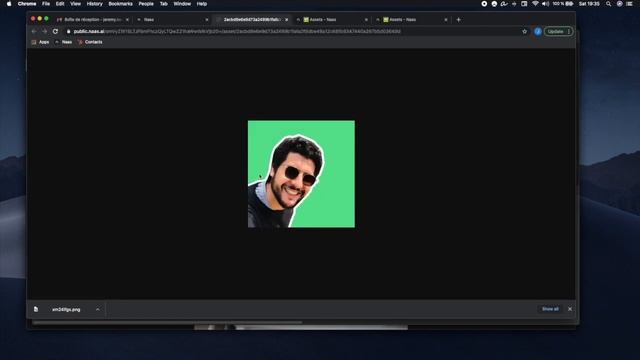640x360 pixels.
Task: Close the second Naas tab
Action: click(207, 20)
